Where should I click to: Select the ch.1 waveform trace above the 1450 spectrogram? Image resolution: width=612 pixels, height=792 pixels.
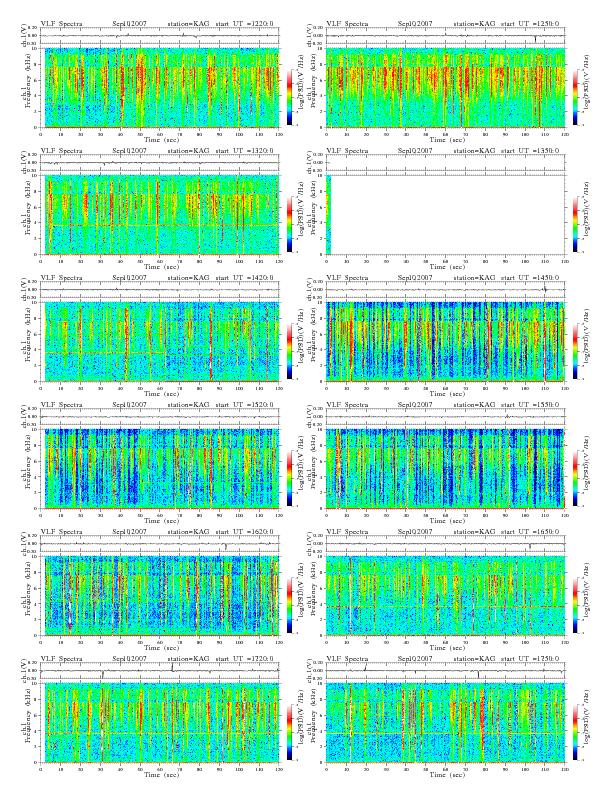[x=445, y=290]
